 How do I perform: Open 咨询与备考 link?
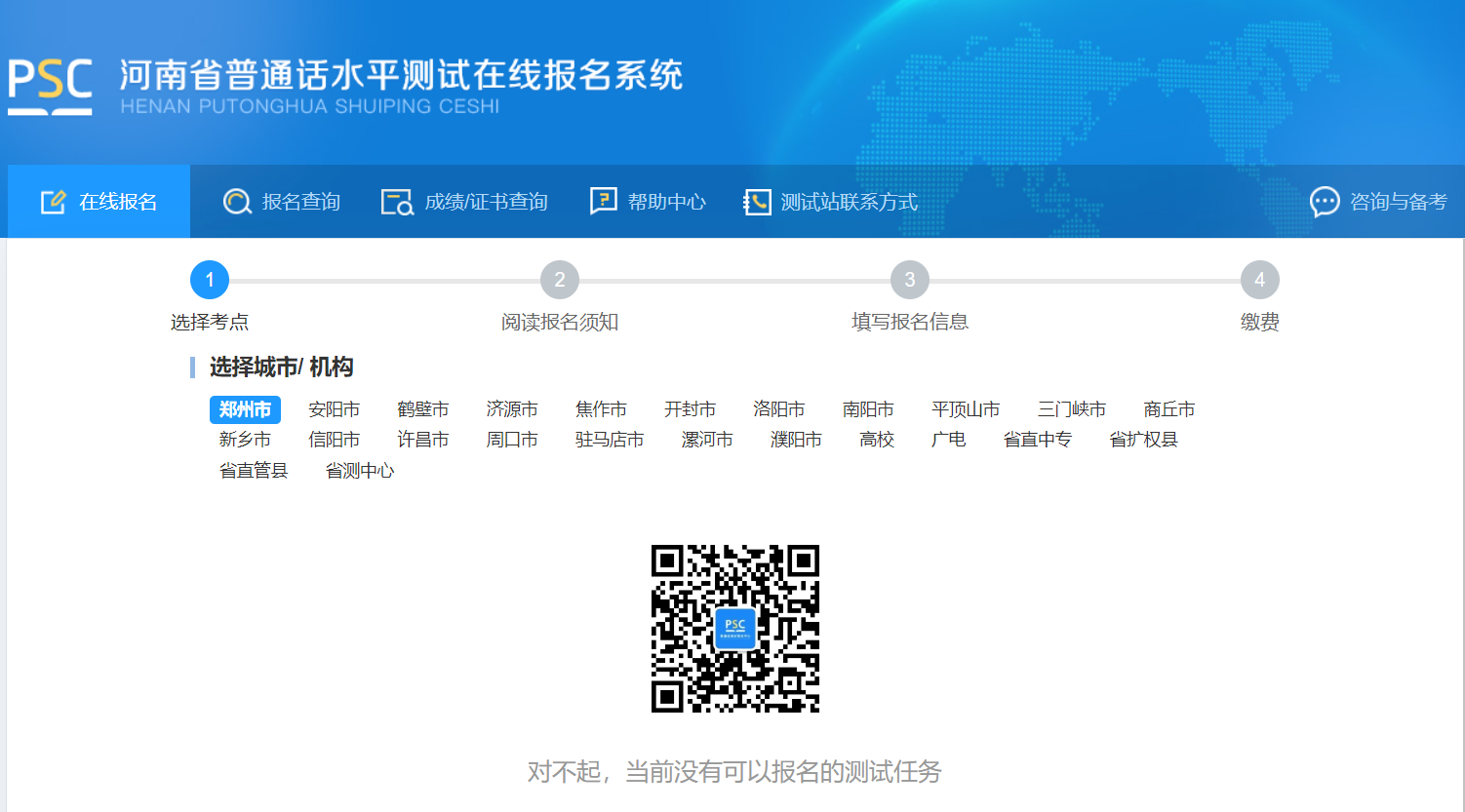1378,202
